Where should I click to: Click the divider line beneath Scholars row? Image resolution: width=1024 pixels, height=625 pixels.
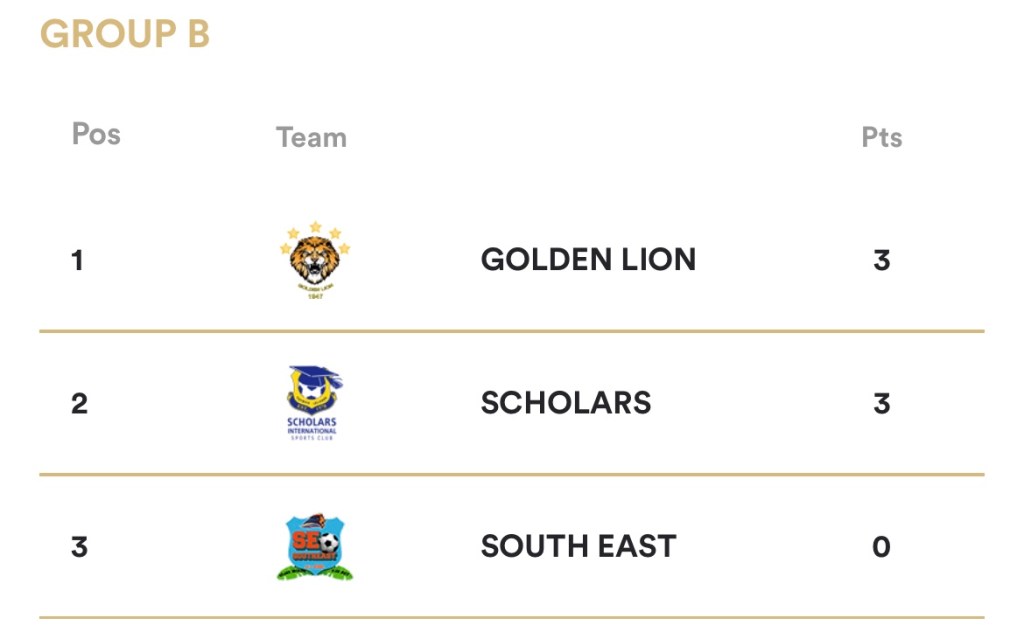[512, 474]
